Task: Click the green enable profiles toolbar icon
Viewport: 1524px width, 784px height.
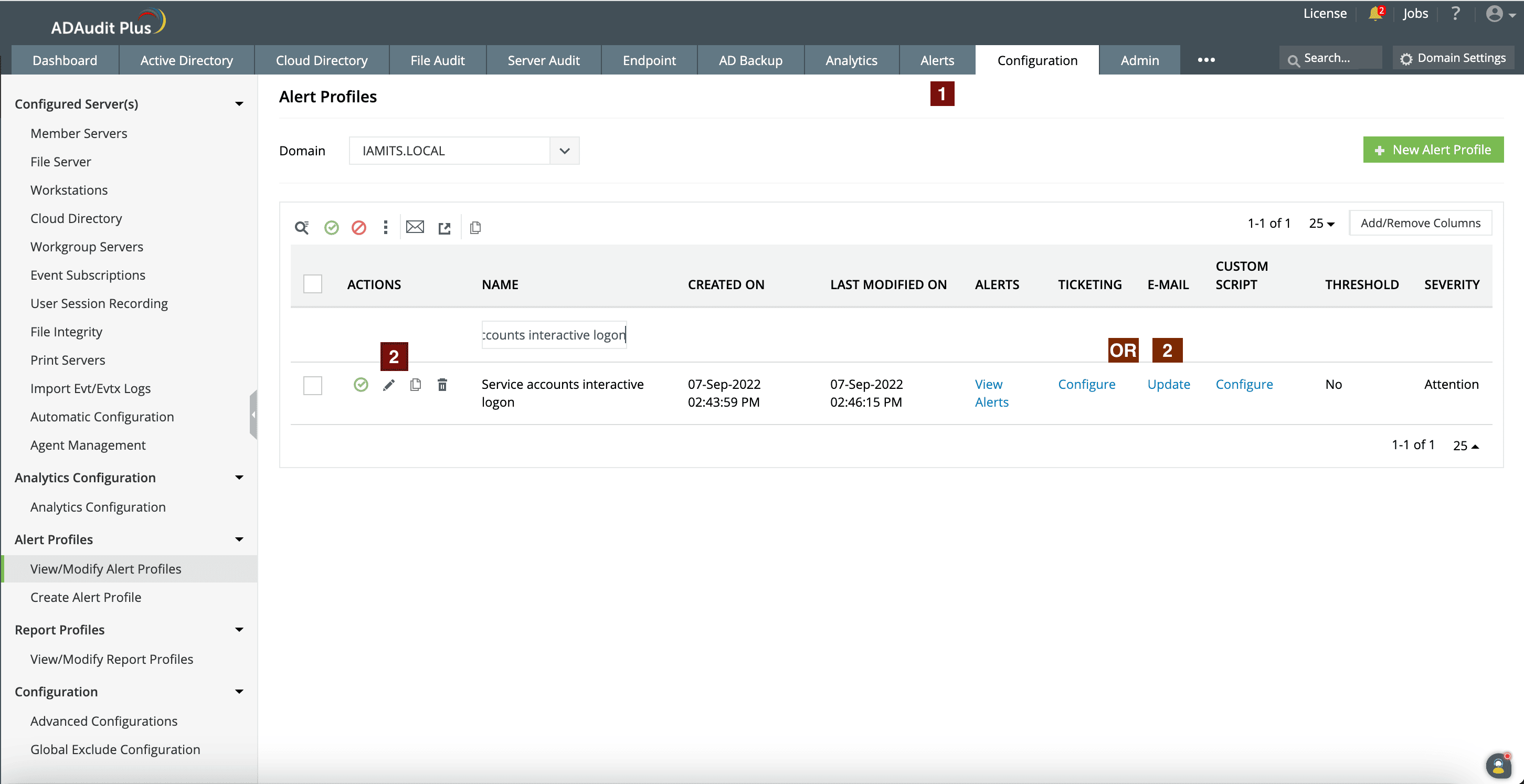Action: (331, 227)
